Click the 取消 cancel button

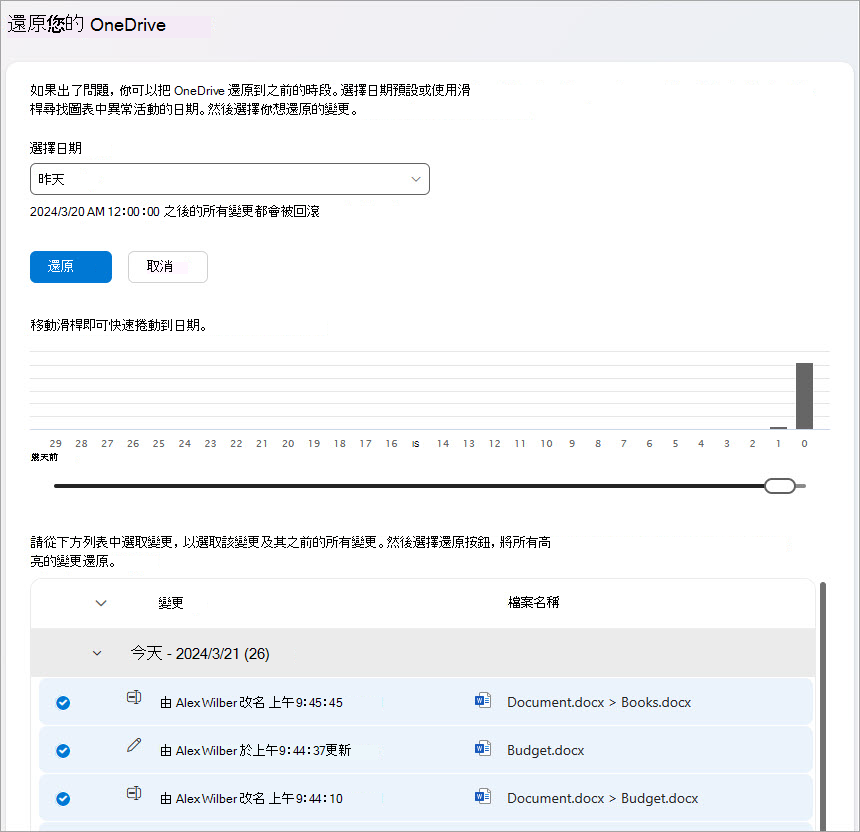[168, 267]
